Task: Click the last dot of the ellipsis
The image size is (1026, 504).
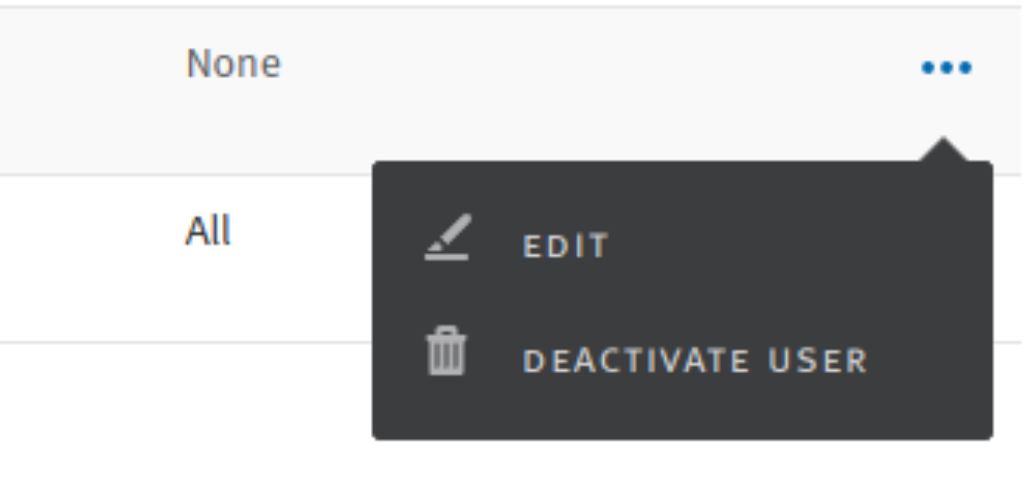Action: pos(964,67)
